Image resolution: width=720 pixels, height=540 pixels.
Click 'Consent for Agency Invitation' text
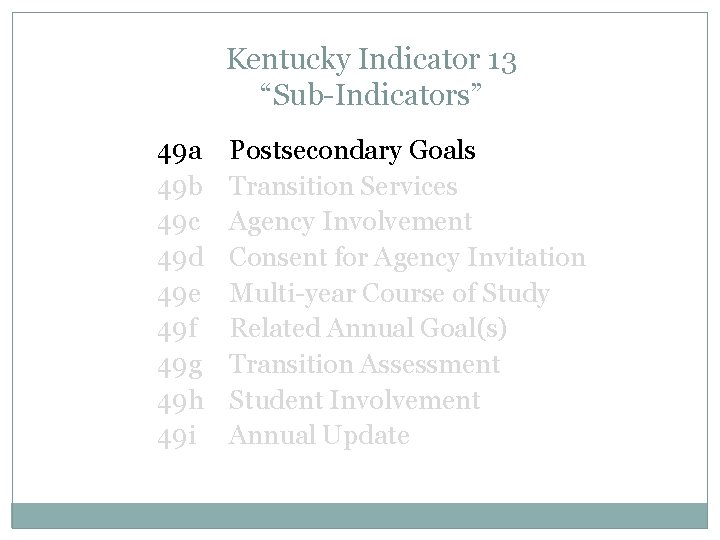click(407, 258)
